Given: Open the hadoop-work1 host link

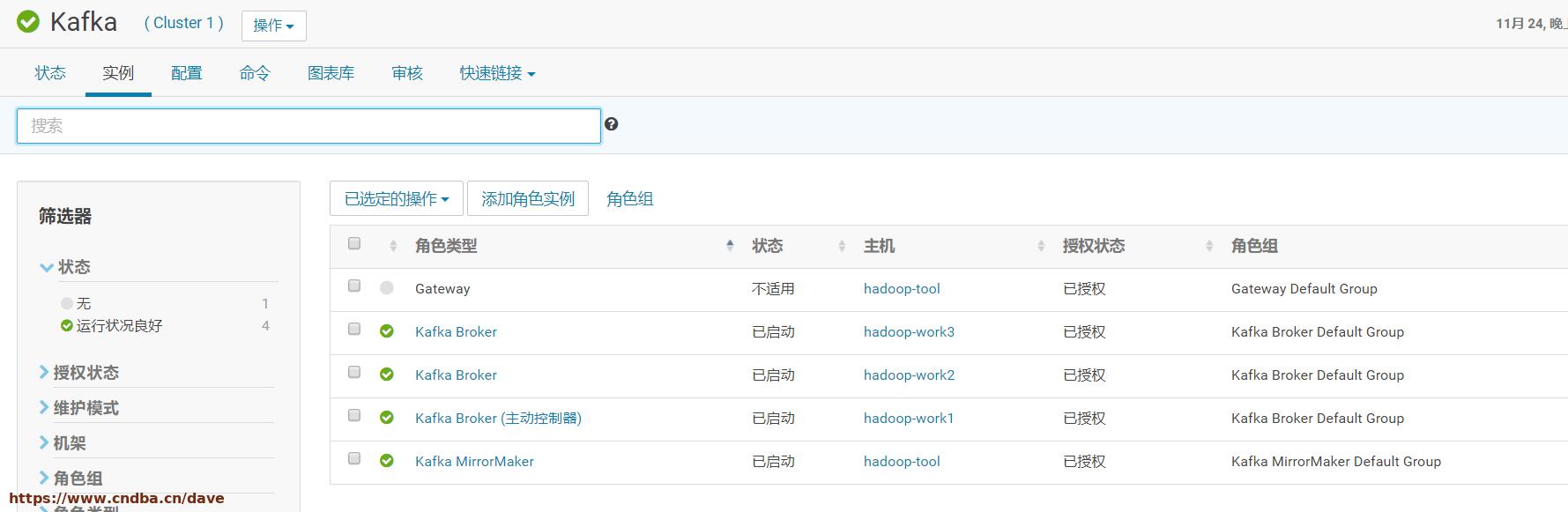Looking at the screenshot, I should click(909, 419).
